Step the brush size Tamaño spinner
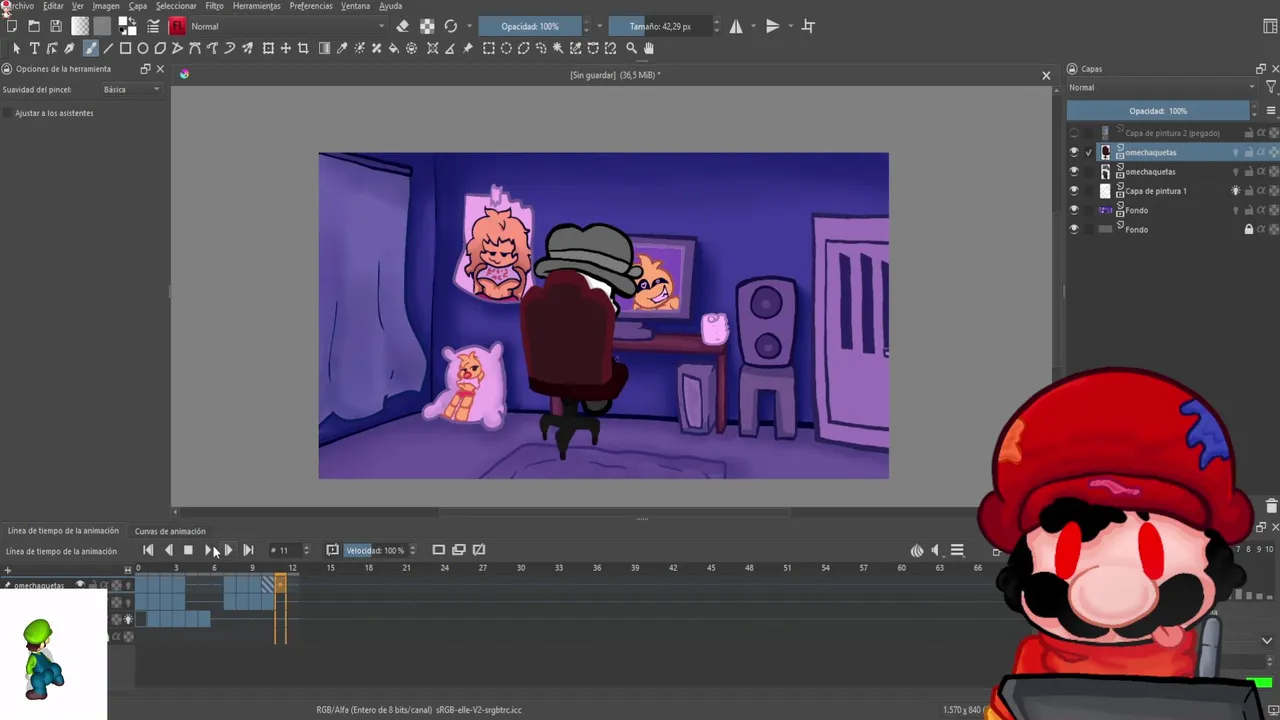This screenshot has height=720, width=1280. point(716,26)
